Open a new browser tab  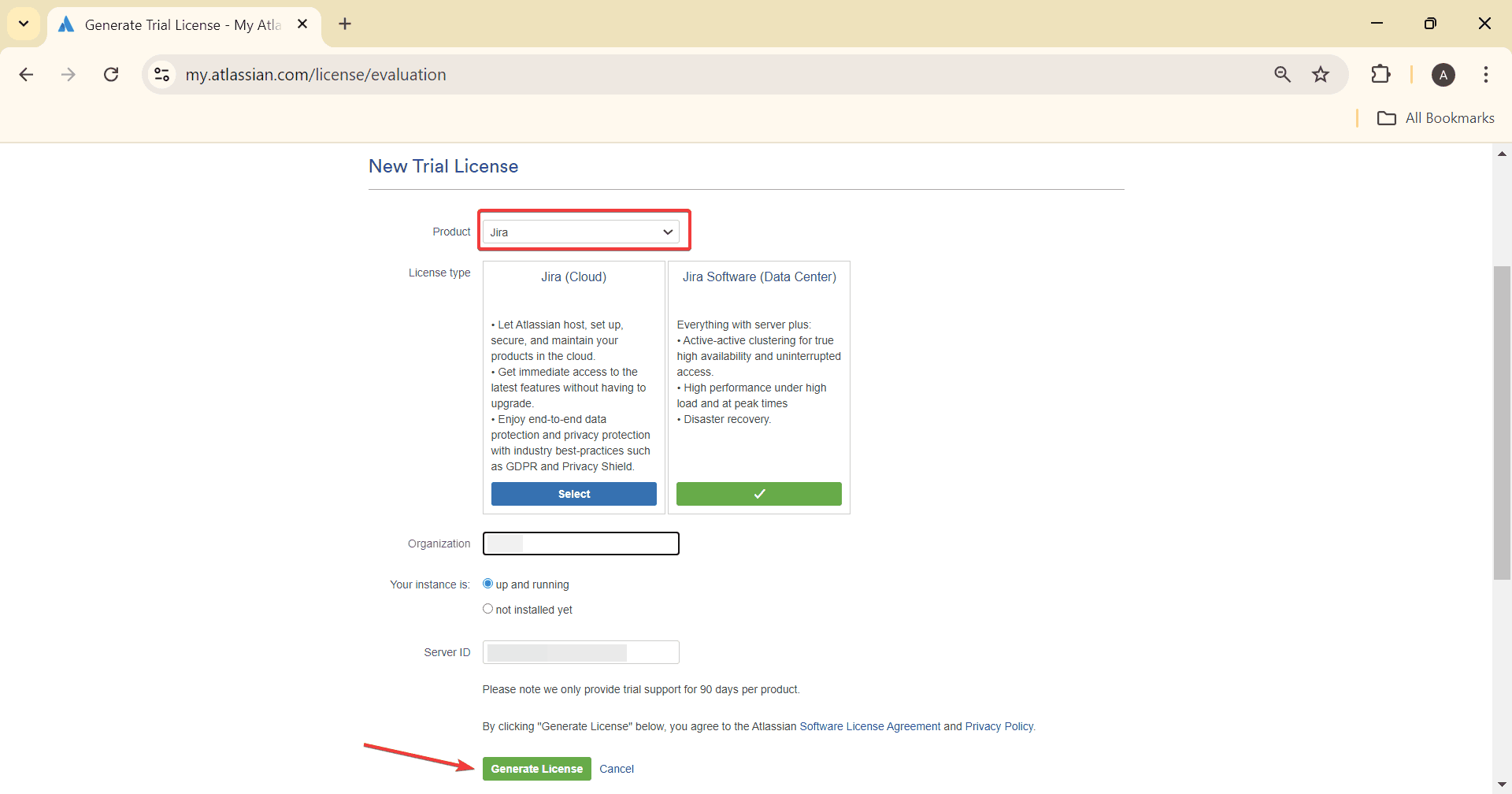click(x=345, y=24)
